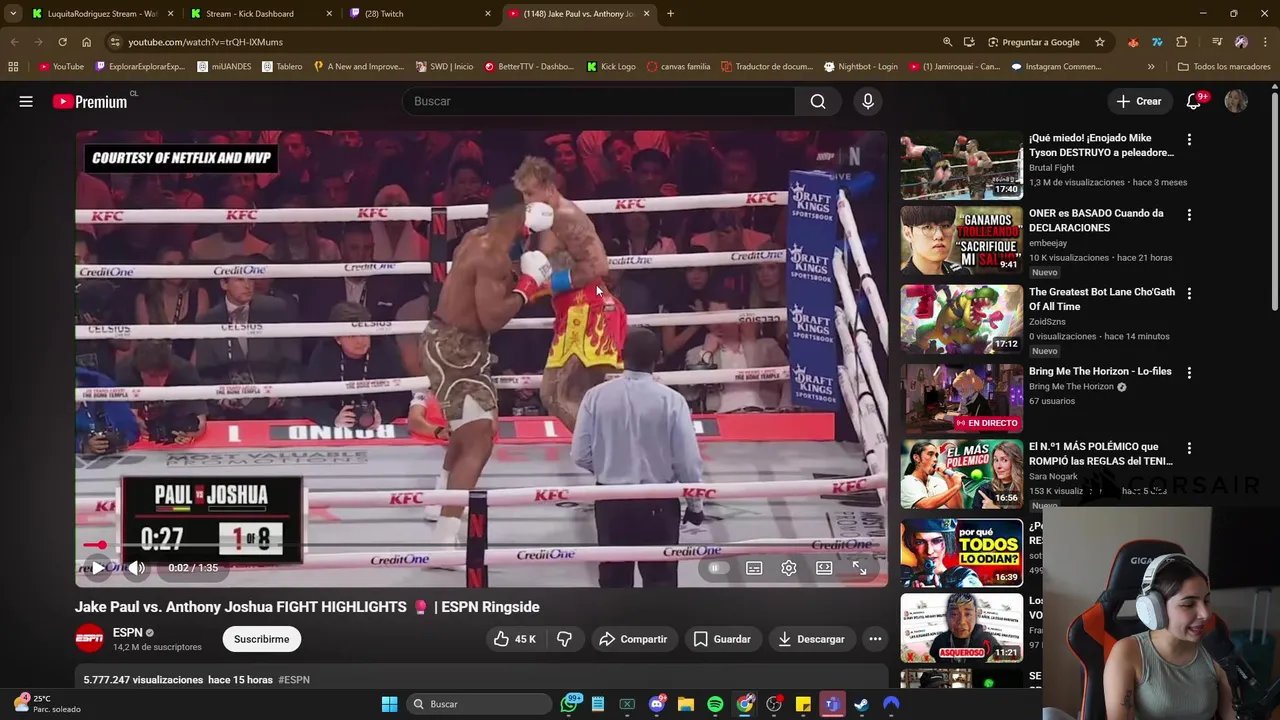Open the Mike Tyson DESTRUYO video thumbnail
Image resolution: width=1280 pixels, height=720 pixels.
pos(962,165)
